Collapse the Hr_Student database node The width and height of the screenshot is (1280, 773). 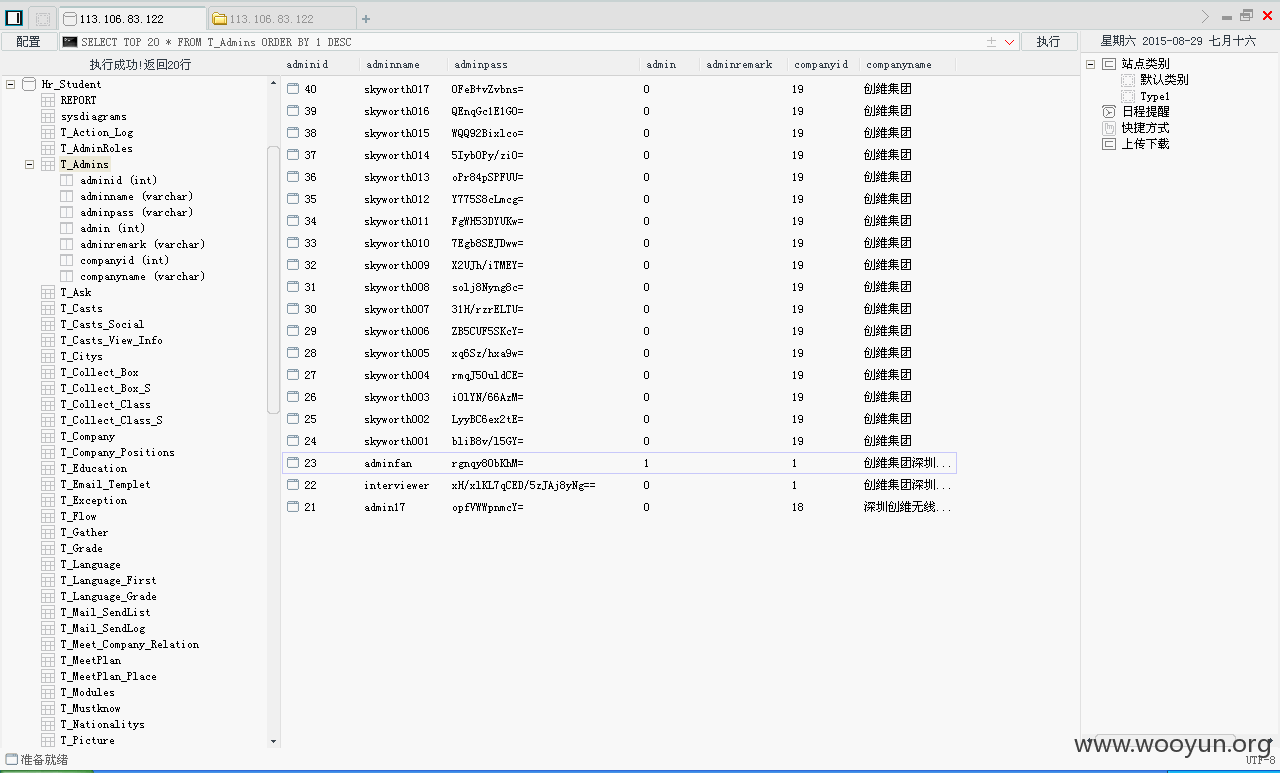pyautogui.click(x=10, y=84)
